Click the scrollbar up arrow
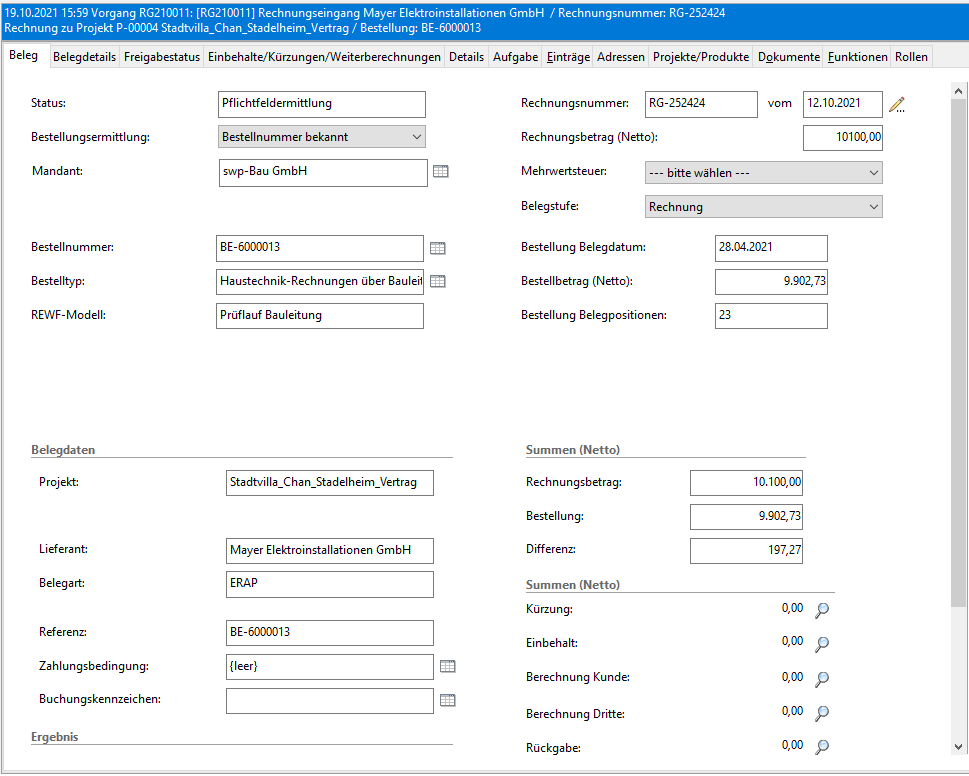This screenshot has width=969, height=776. tap(958, 91)
